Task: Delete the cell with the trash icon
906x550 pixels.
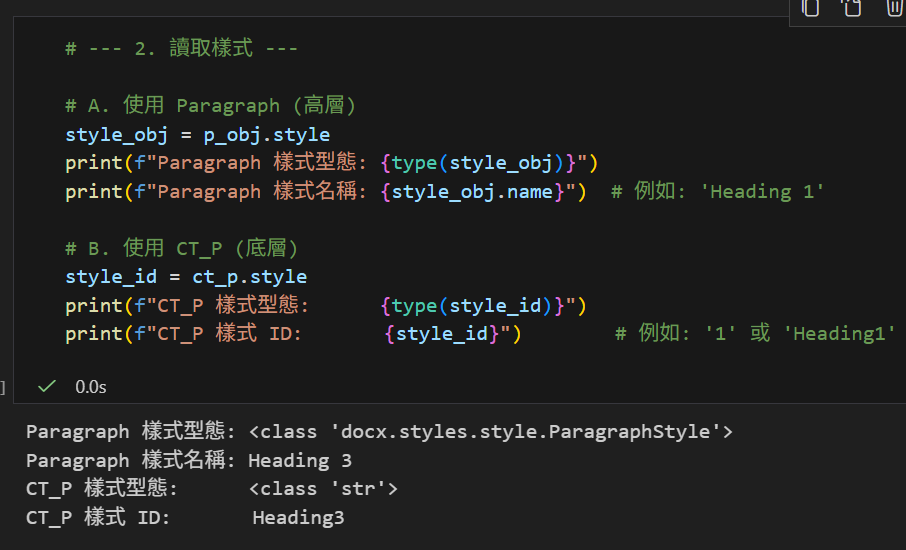Action: click(893, 8)
